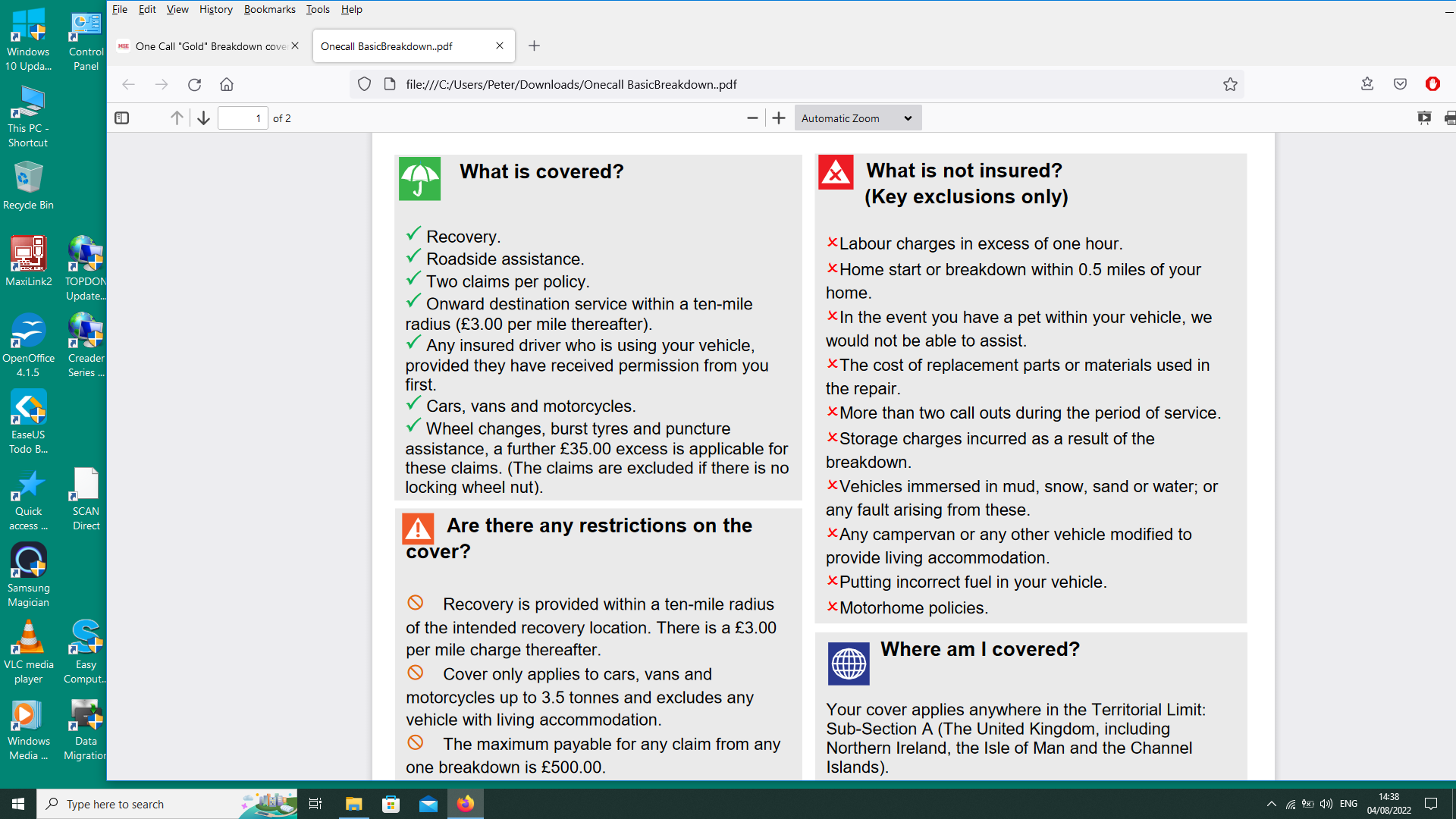Click the page number input field

tap(243, 118)
